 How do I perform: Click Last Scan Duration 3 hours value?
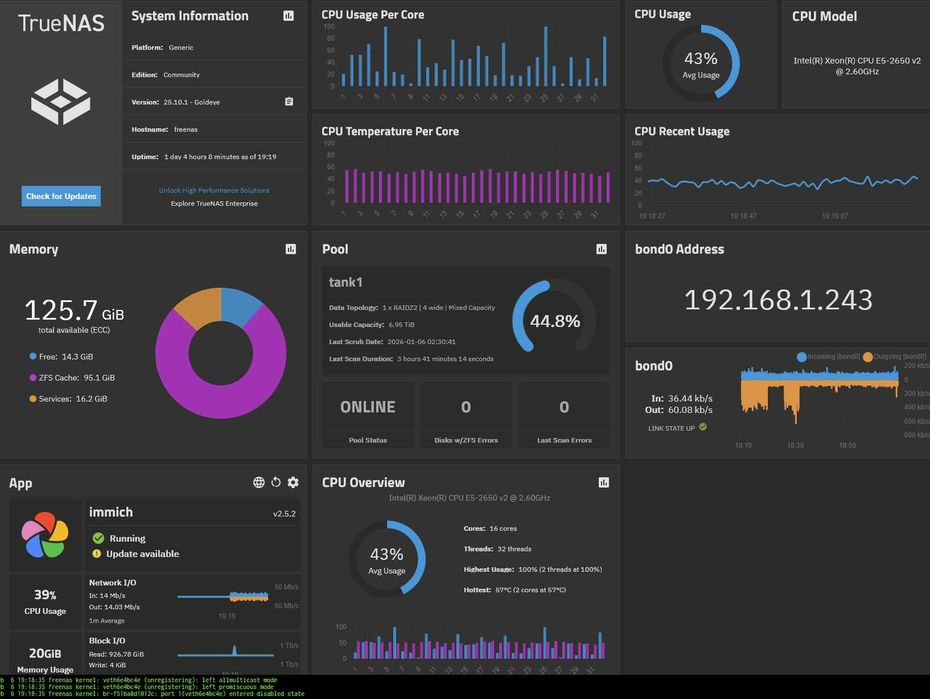[445, 359]
